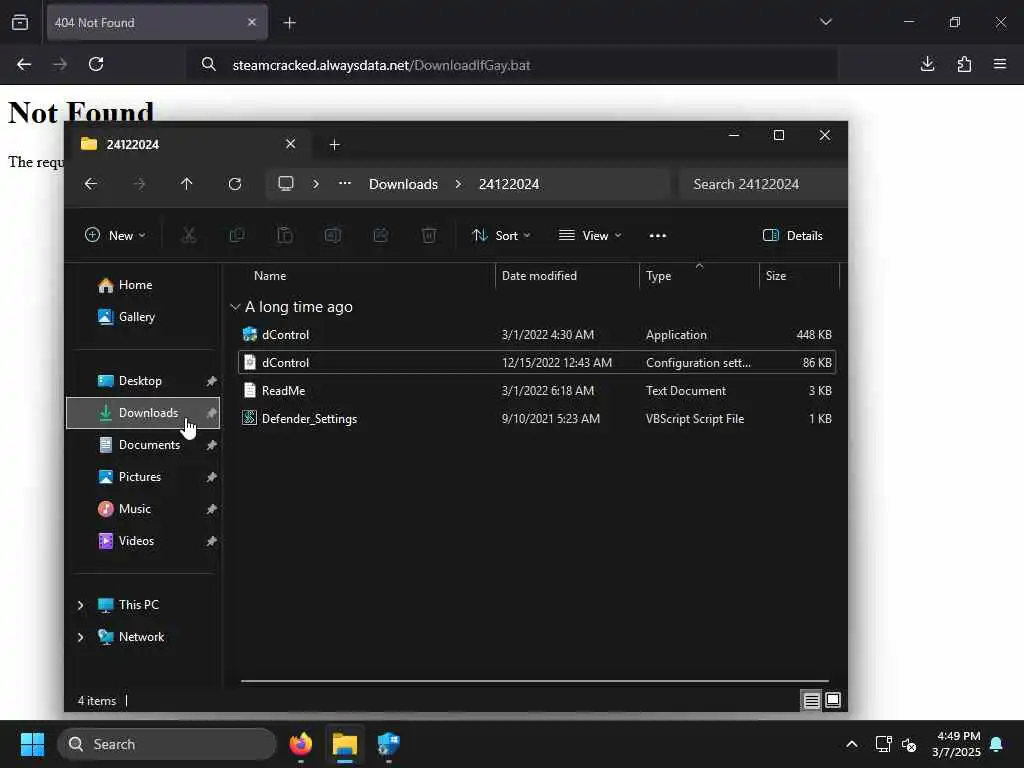The height and width of the screenshot is (768, 1024).
Task: Click the chevron after Downloads in address bar
Action: [x=458, y=184]
